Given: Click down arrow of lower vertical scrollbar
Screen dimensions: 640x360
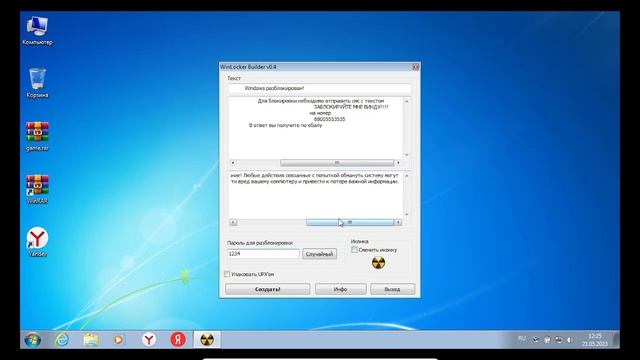Looking at the screenshot, I should [x=407, y=215].
